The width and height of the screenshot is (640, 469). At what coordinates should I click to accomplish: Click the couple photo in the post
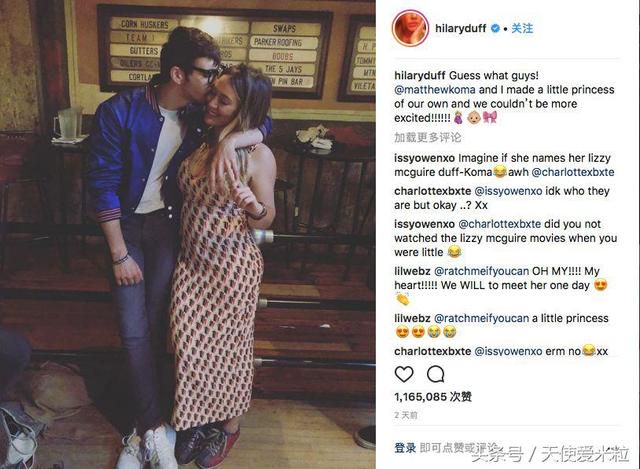[188, 234]
